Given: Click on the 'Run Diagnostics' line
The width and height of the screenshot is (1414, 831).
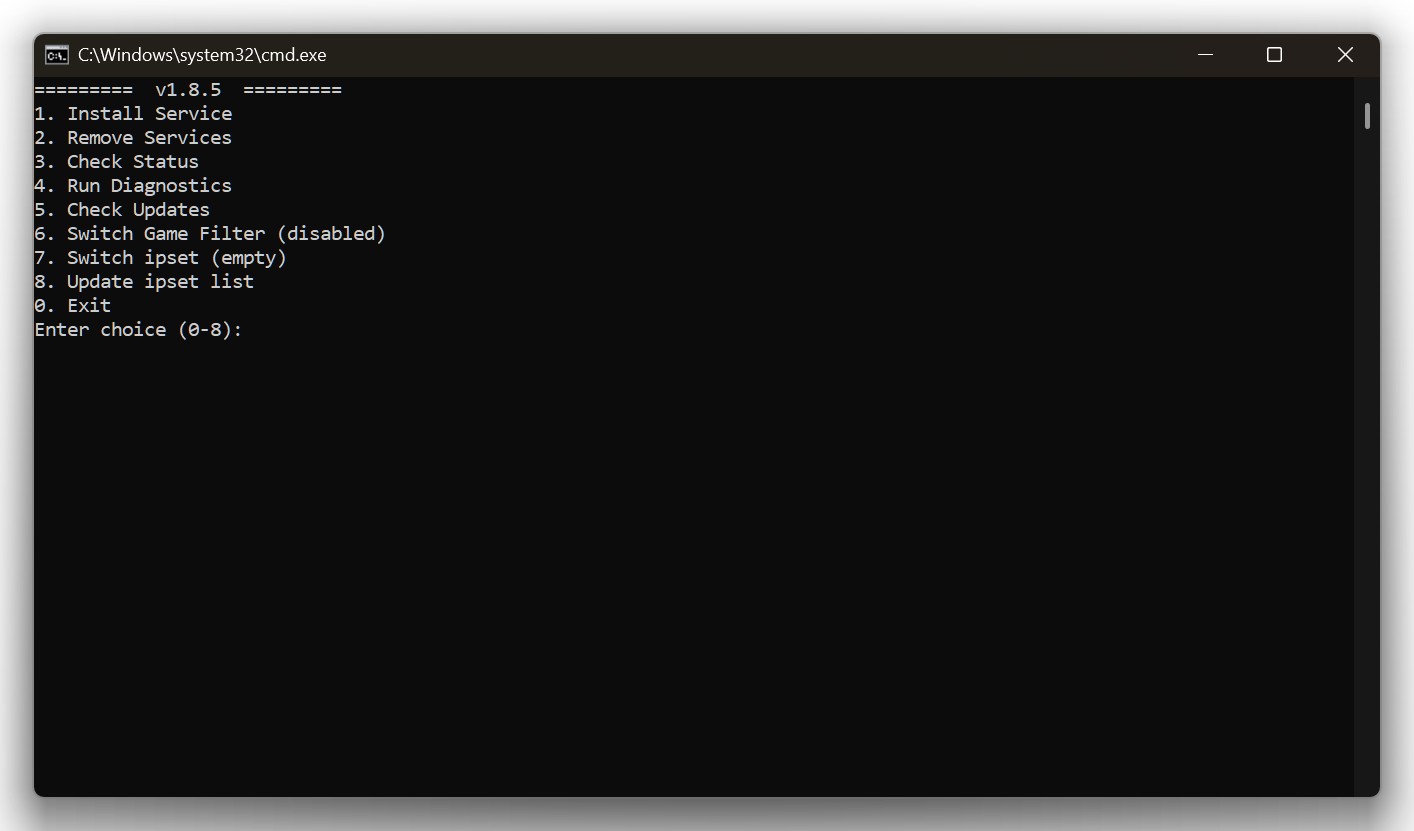Looking at the screenshot, I should pyautogui.click(x=133, y=186).
